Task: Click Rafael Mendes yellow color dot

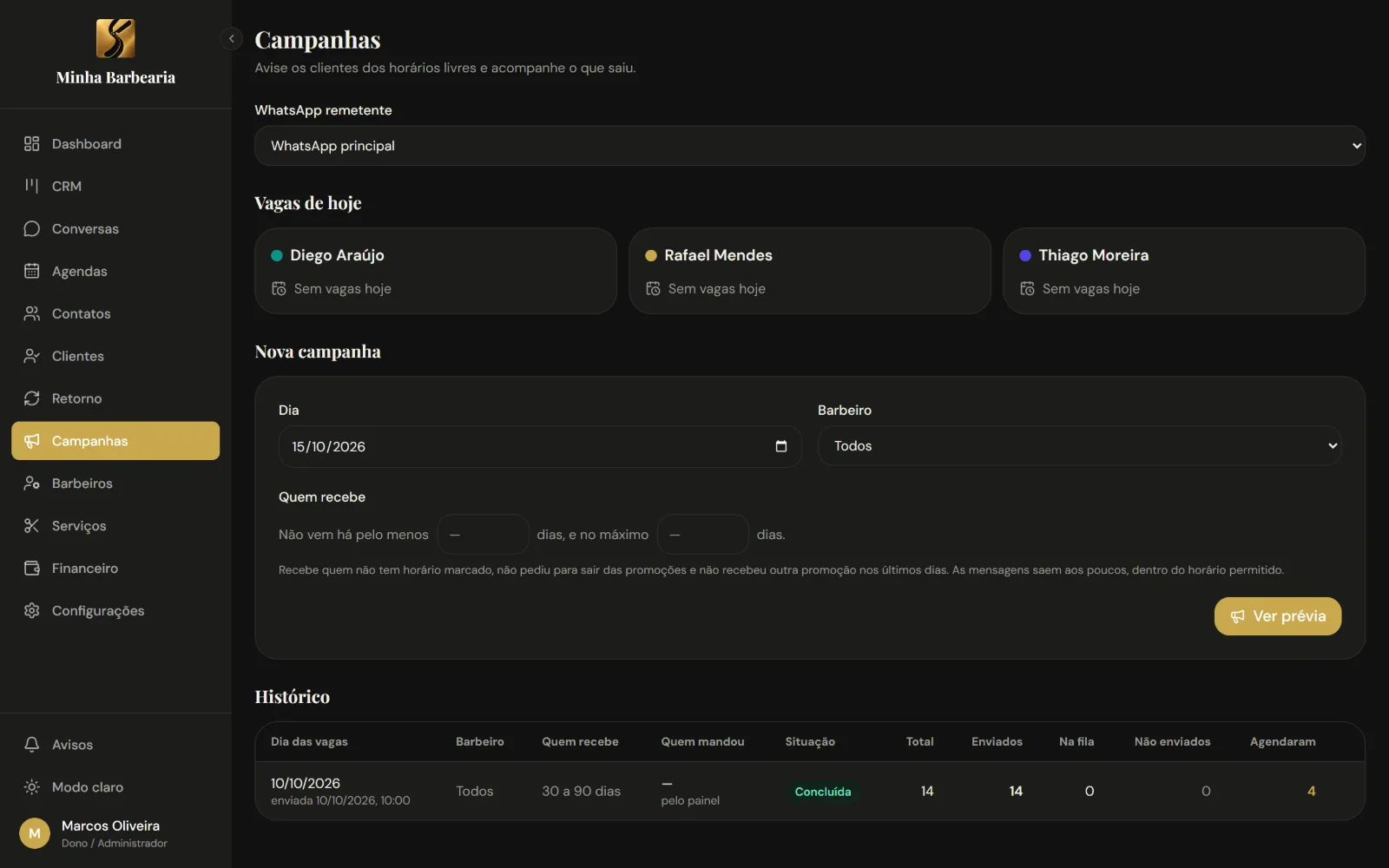Action: (x=651, y=255)
